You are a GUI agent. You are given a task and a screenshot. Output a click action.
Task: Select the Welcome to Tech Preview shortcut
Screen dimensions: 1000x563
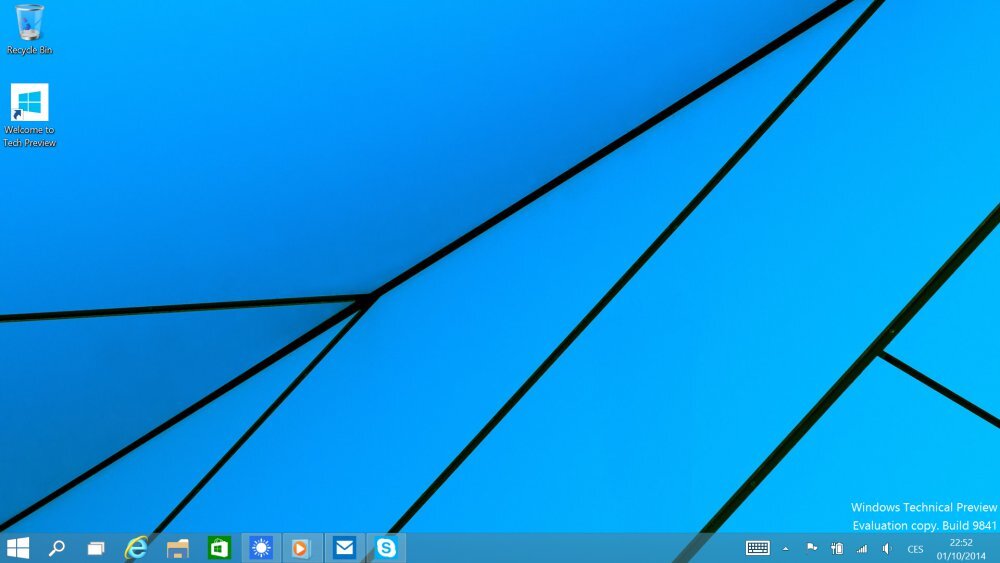click(x=29, y=115)
